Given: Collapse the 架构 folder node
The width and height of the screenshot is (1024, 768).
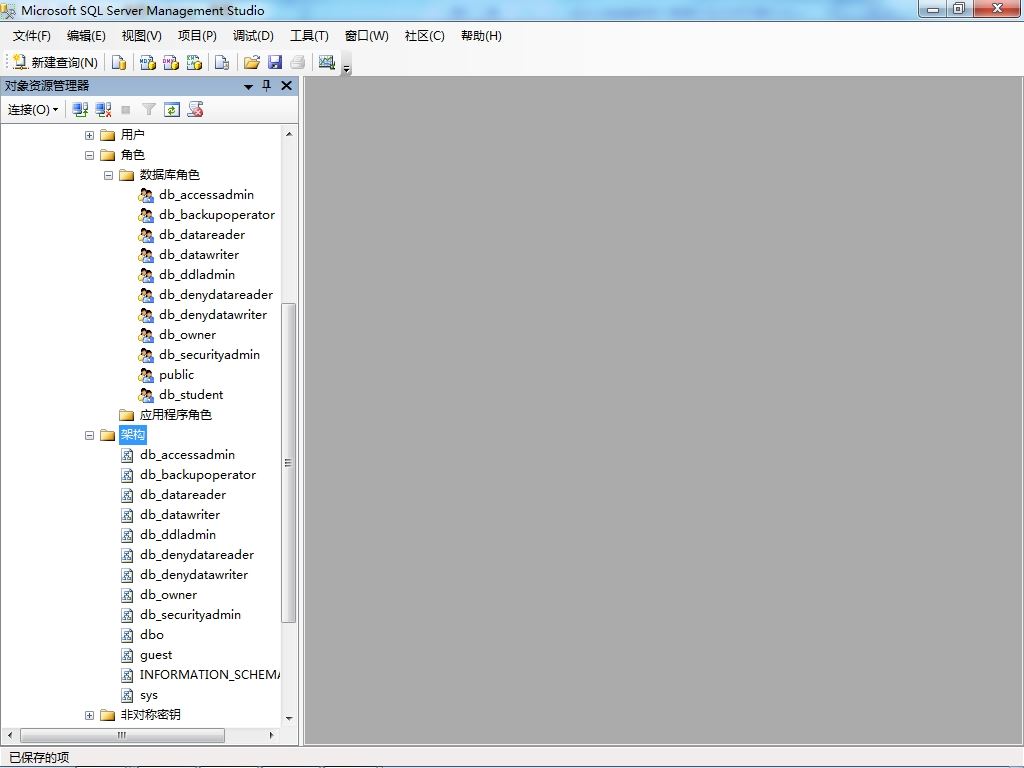Looking at the screenshot, I should [89, 435].
